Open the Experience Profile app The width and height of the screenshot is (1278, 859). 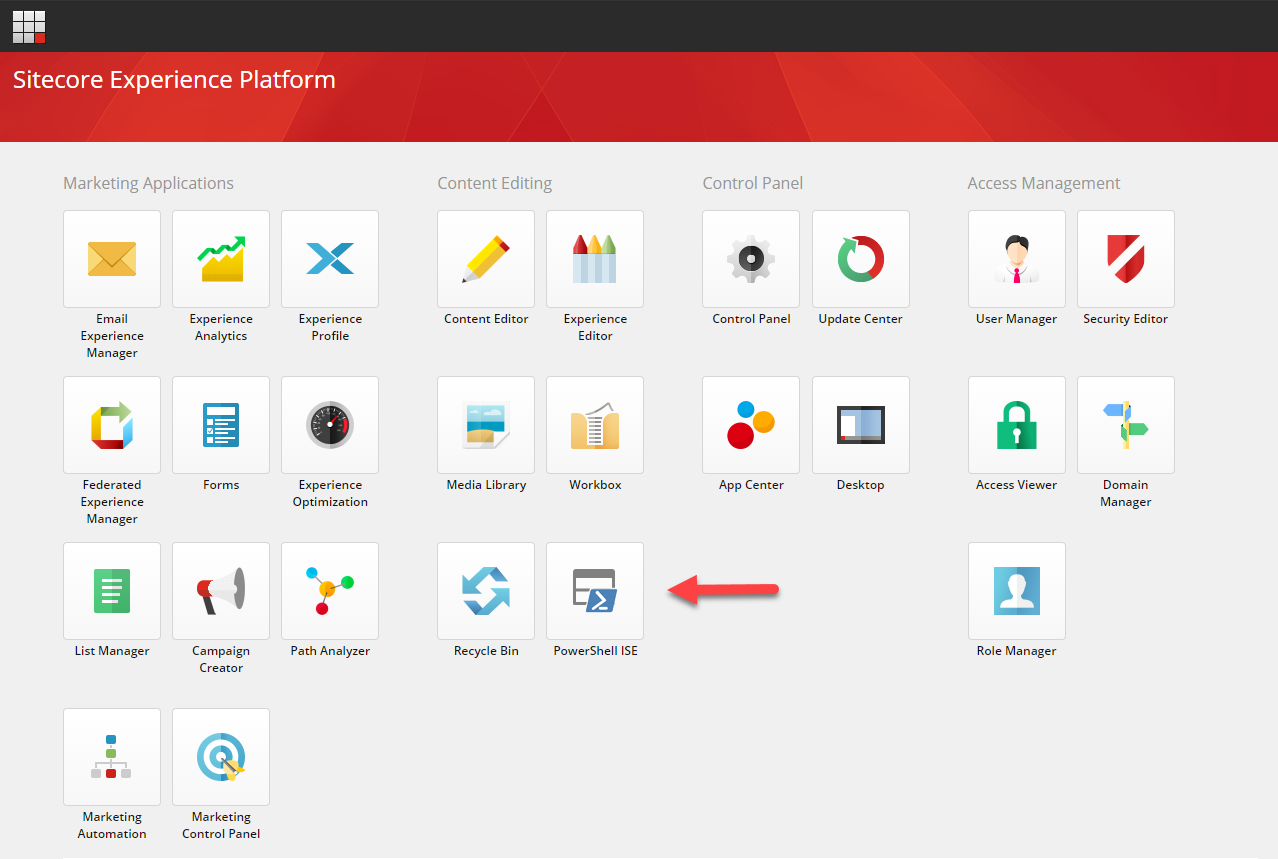click(330, 259)
